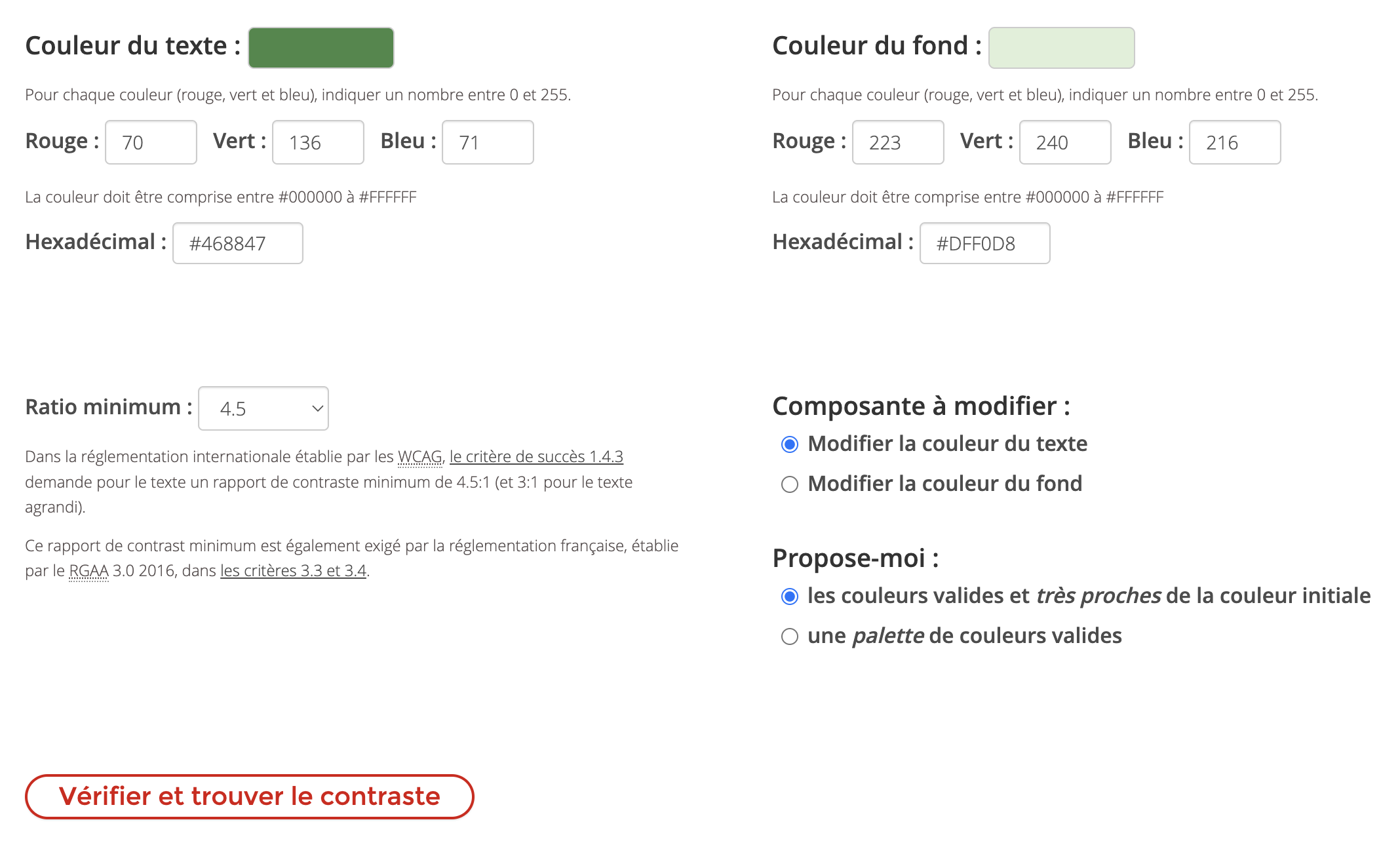Select Modifier la couleur du fond
The image size is (1400, 860).
[790, 484]
